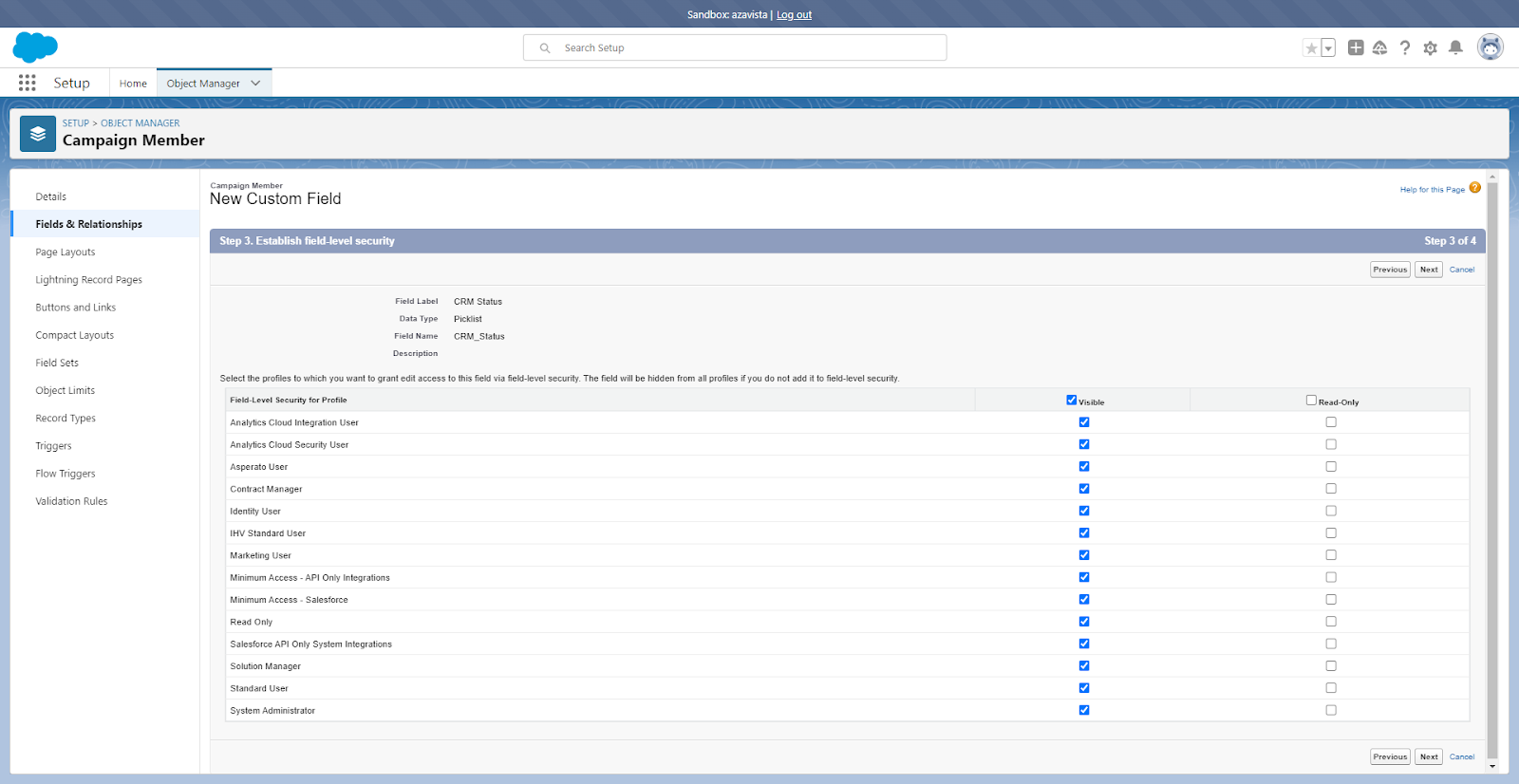Check Read-Only for Solution Manager
Image resolution: width=1519 pixels, height=784 pixels.
(1331, 665)
